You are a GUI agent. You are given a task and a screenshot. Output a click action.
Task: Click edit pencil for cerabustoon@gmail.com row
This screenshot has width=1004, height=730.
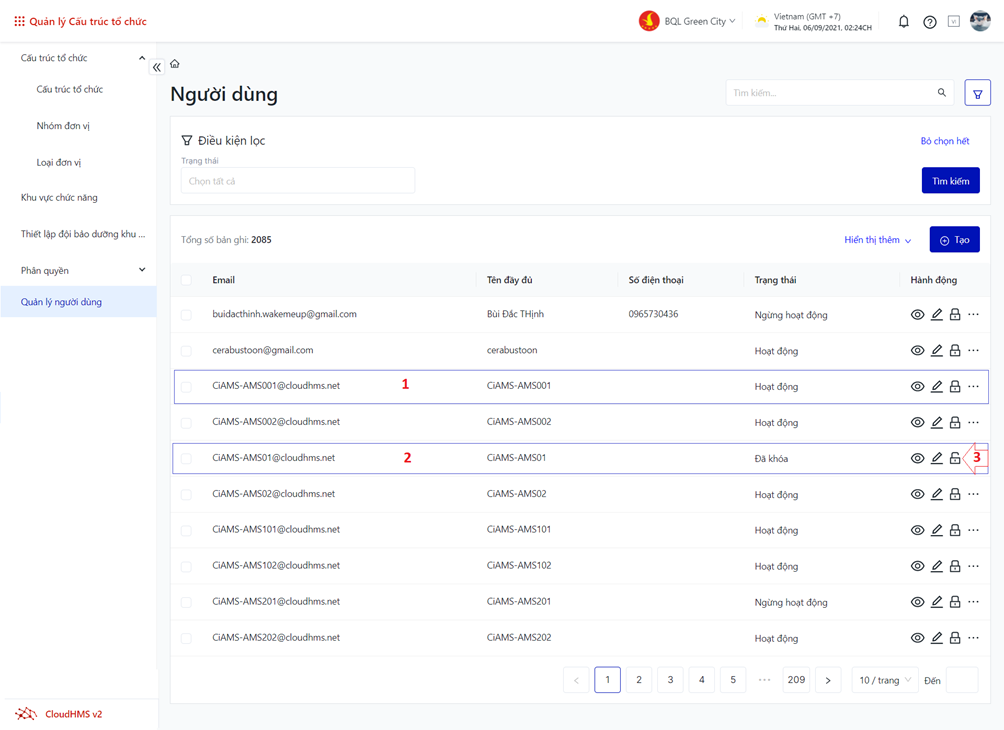point(936,351)
